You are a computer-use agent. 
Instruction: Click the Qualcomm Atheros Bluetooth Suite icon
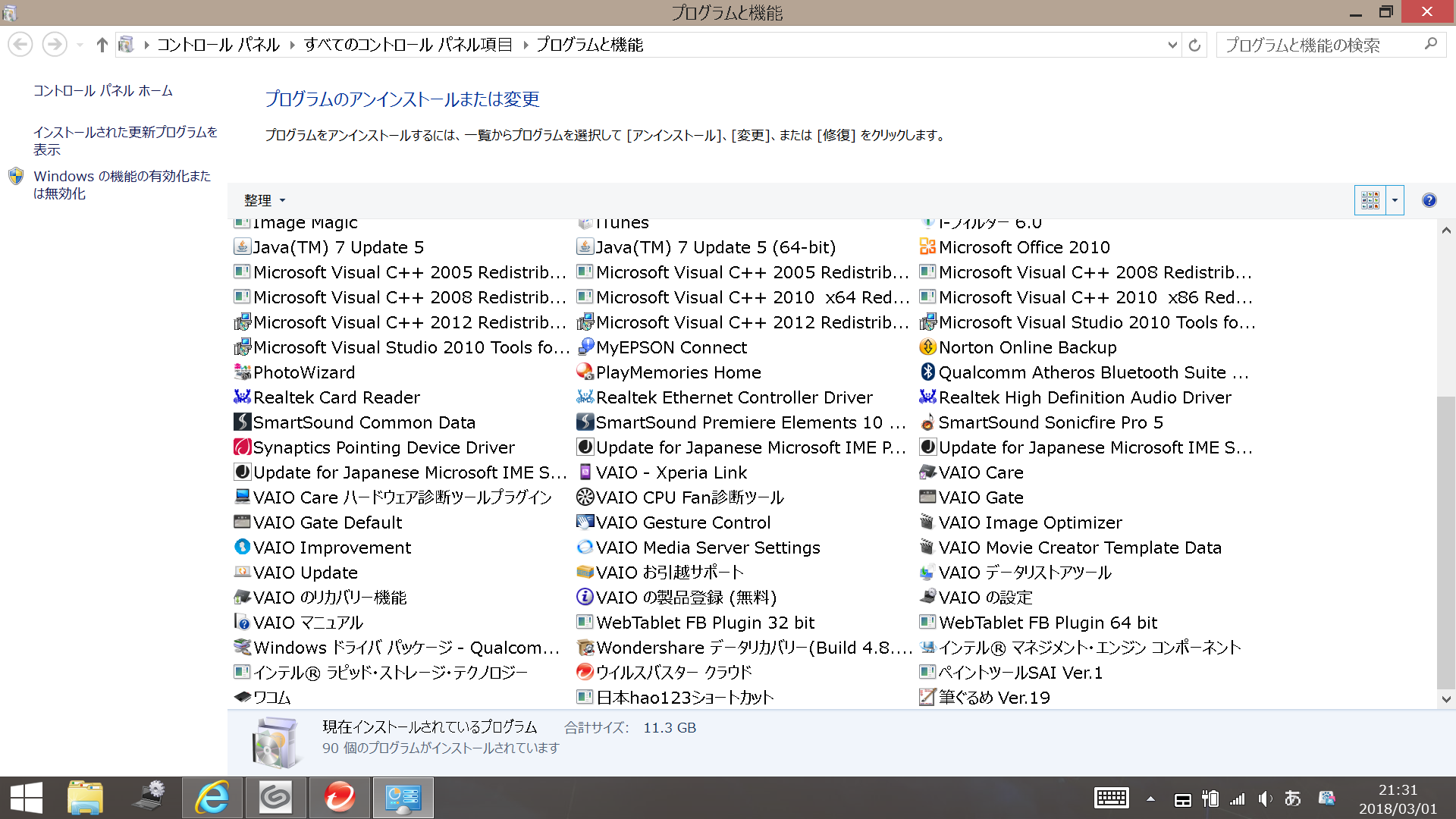[x=927, y=372]
